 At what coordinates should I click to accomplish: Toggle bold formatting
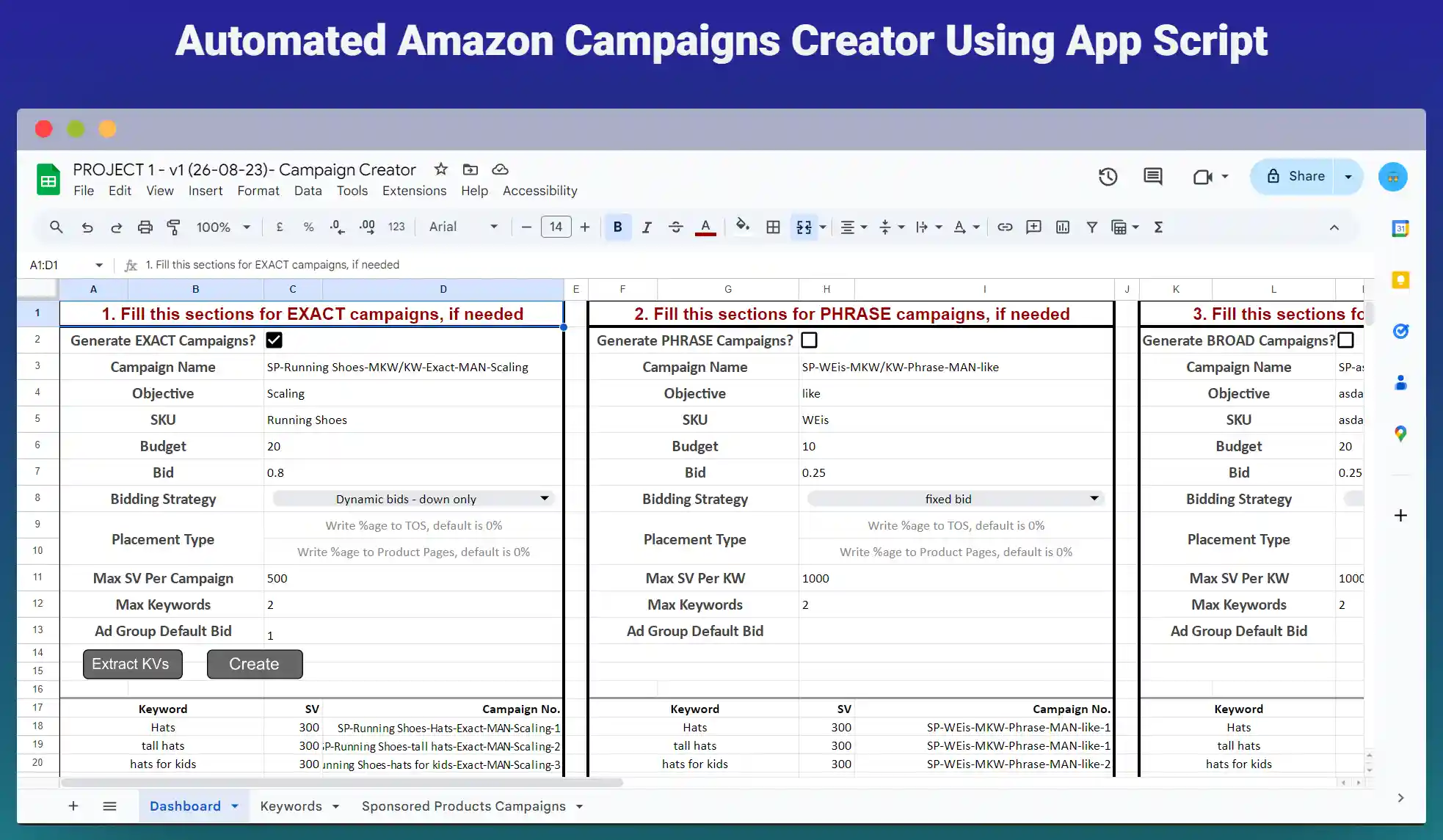point(618,227)
